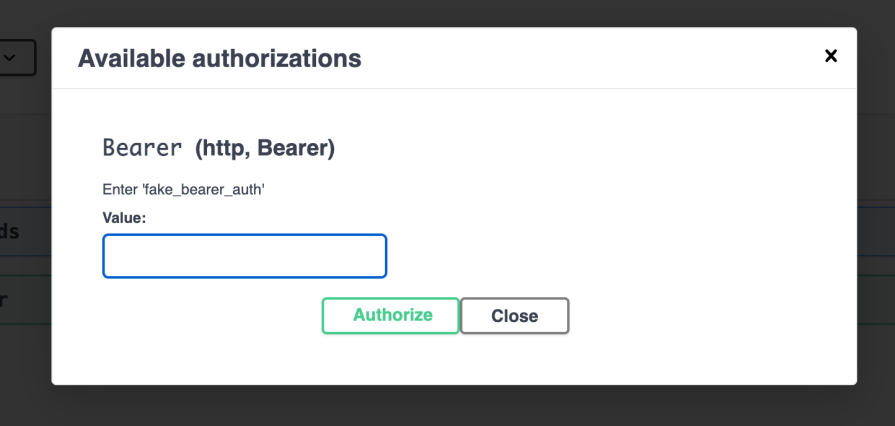Click the dimmed backdrop above the modal
Screen dimensions: 895x426
point(450,12)
